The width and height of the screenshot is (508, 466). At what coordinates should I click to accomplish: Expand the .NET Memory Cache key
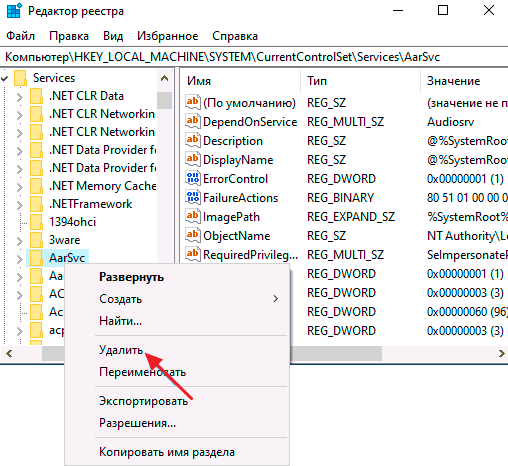coord(20,187)
